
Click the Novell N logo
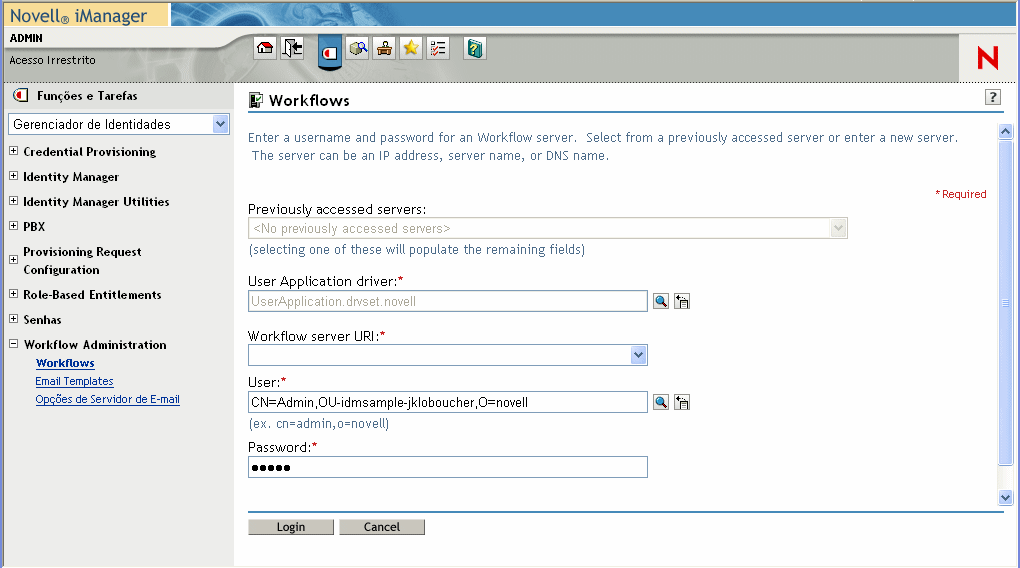[987, 58]
